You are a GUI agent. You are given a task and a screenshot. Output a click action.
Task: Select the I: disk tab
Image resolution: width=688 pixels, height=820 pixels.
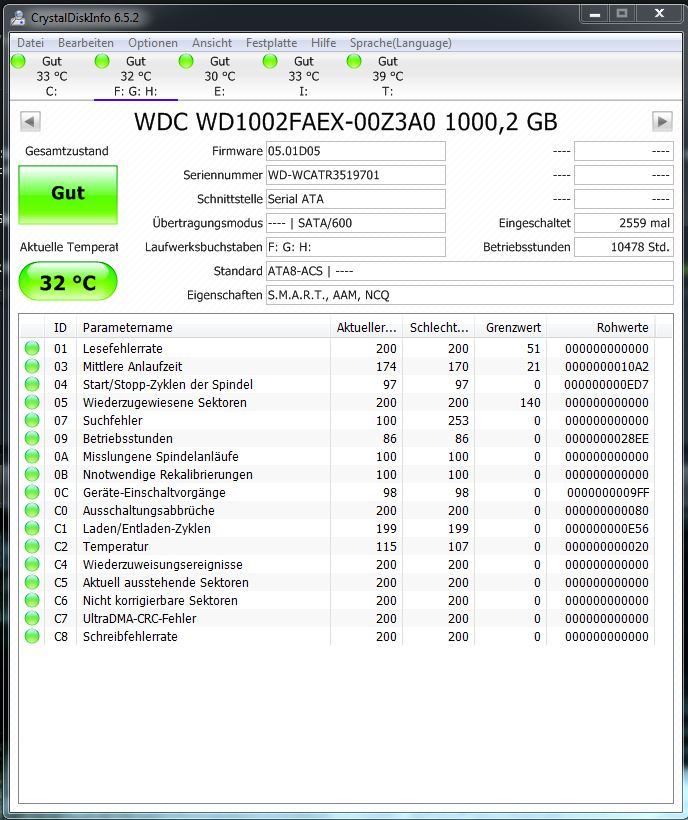304,76
